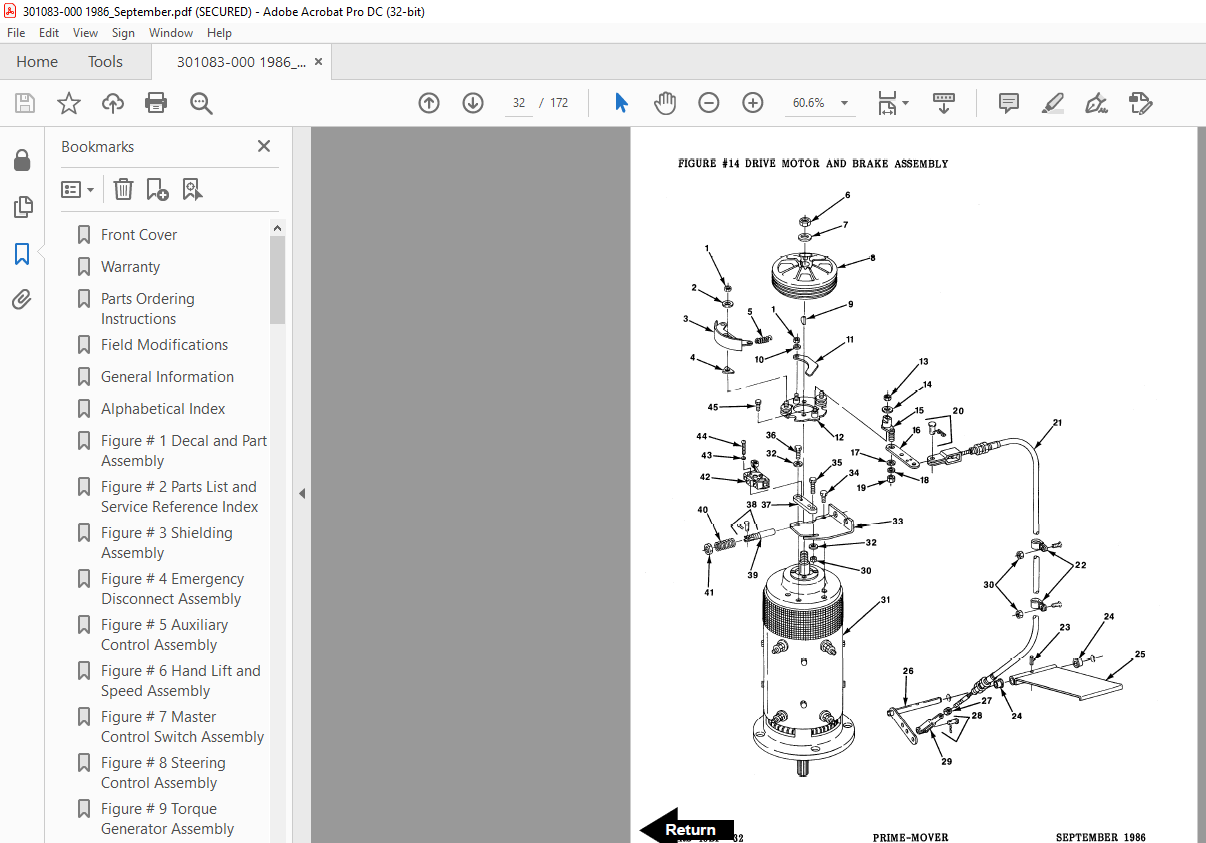Jump to Figure # 6 Hand Lift and Speed Assembly
This screenshot has height=843, width=1206.
point(180,681)
